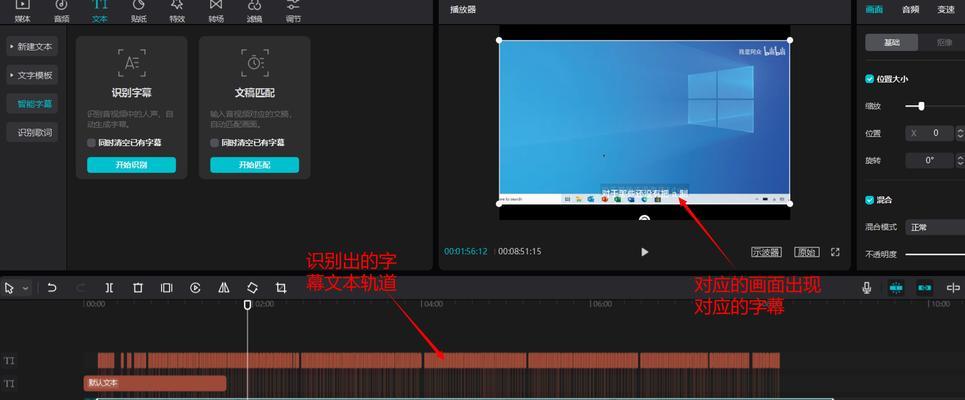Select the 默认文本 clip on timeline
This screenshot has width=965, height=400.
coord(155,383)
